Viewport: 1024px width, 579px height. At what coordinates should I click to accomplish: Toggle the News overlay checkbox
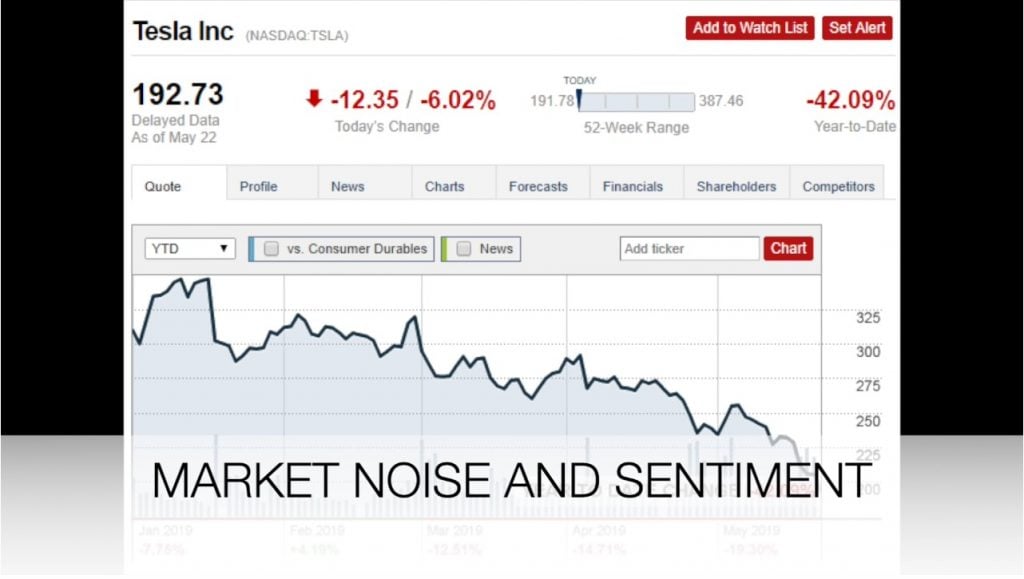pyautogui.click(x=463, y=249)
